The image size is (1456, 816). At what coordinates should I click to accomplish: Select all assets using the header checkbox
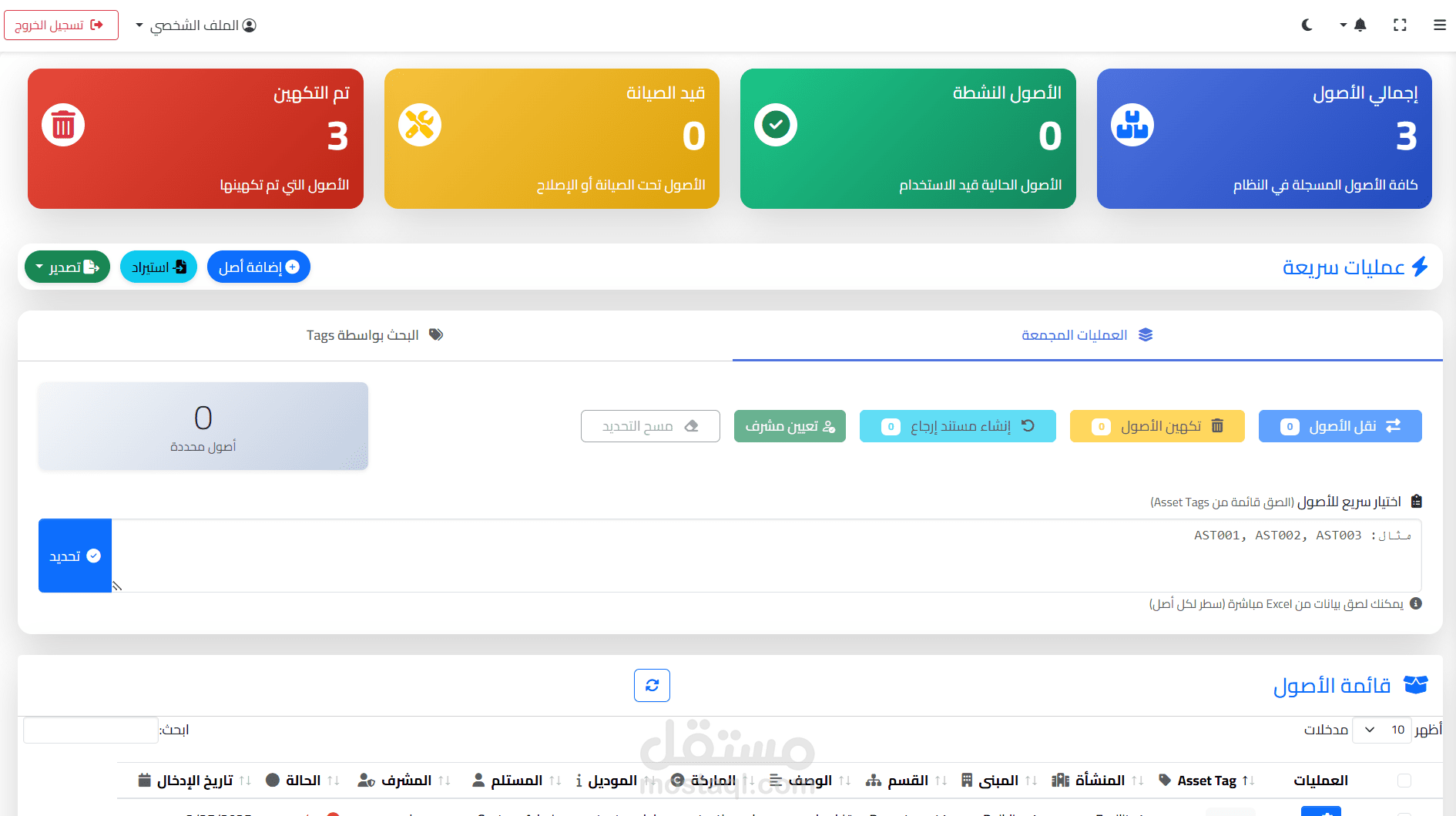pos(1404,780)
